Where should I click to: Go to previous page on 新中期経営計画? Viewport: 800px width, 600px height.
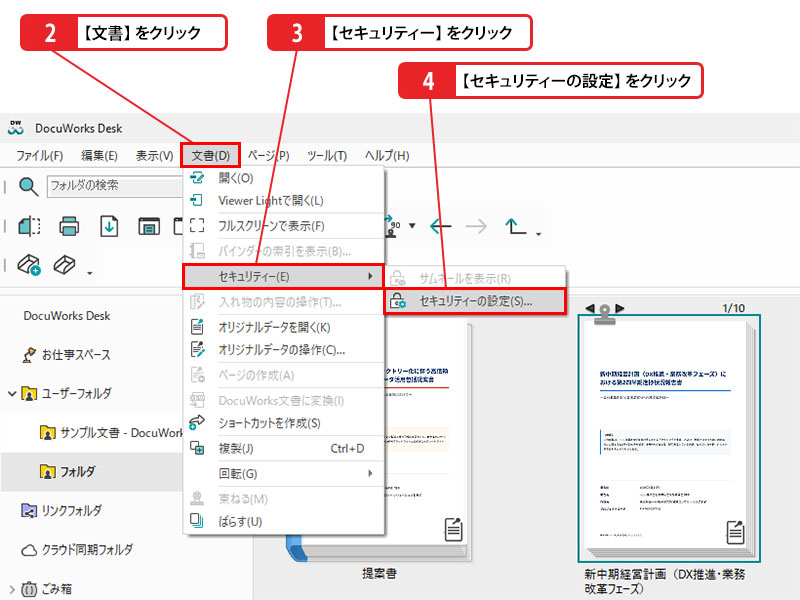pos(590,308)
